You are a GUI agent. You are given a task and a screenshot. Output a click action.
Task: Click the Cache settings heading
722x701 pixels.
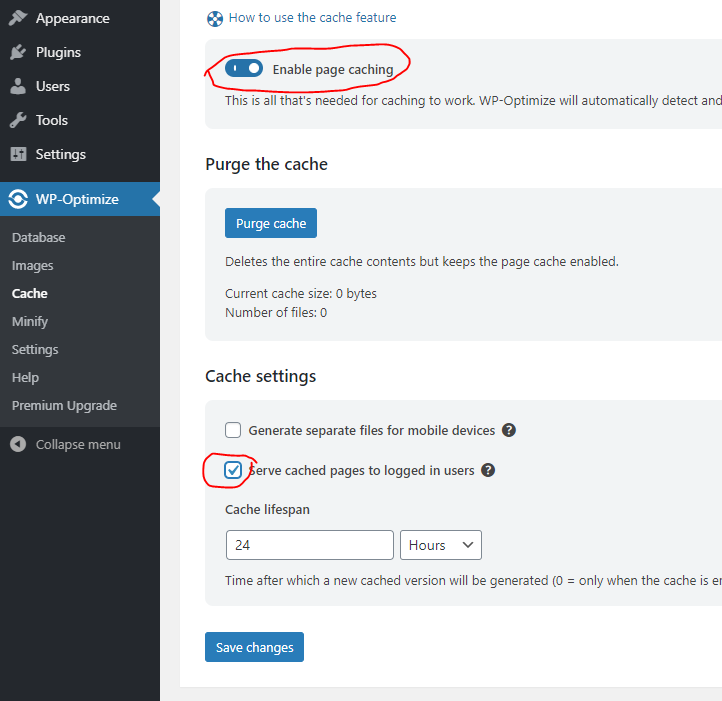click(261, 376)
